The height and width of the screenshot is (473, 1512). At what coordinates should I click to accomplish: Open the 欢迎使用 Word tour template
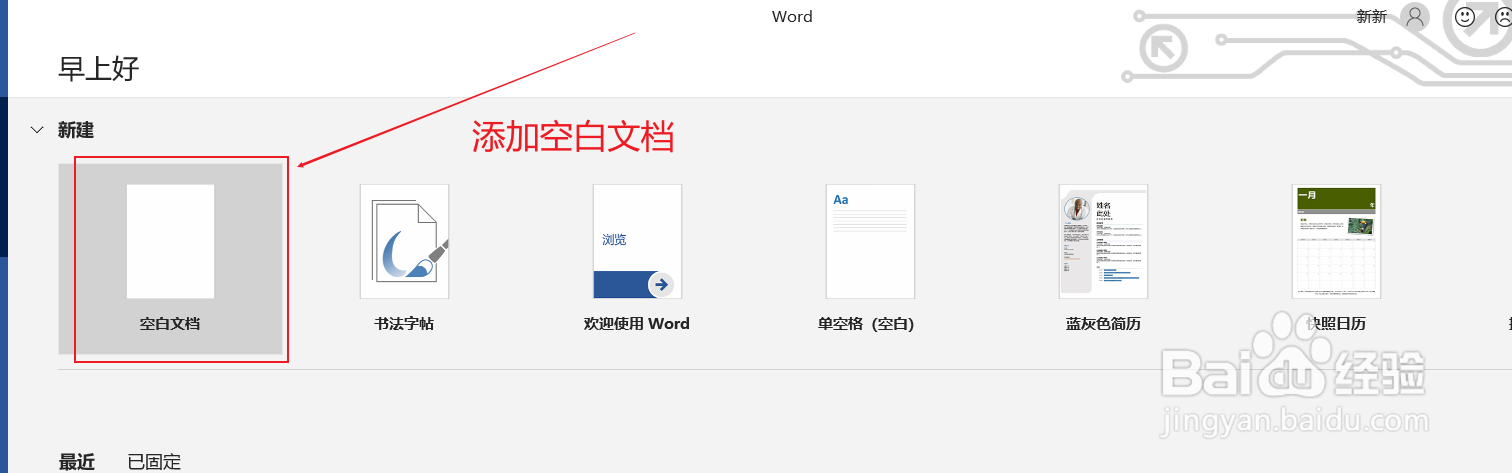[637, 241]
